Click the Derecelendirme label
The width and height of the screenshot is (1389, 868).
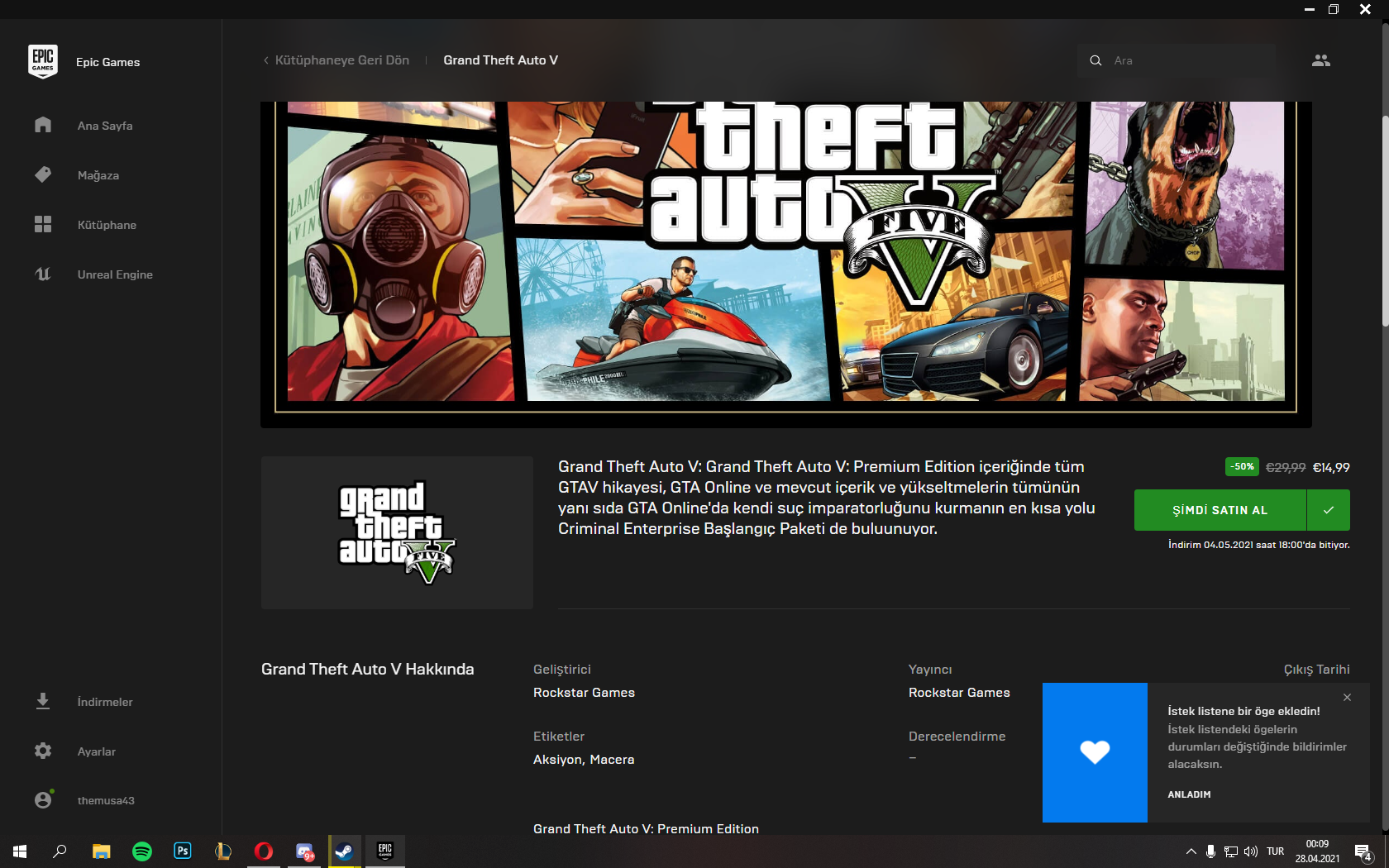coord(957,737)
